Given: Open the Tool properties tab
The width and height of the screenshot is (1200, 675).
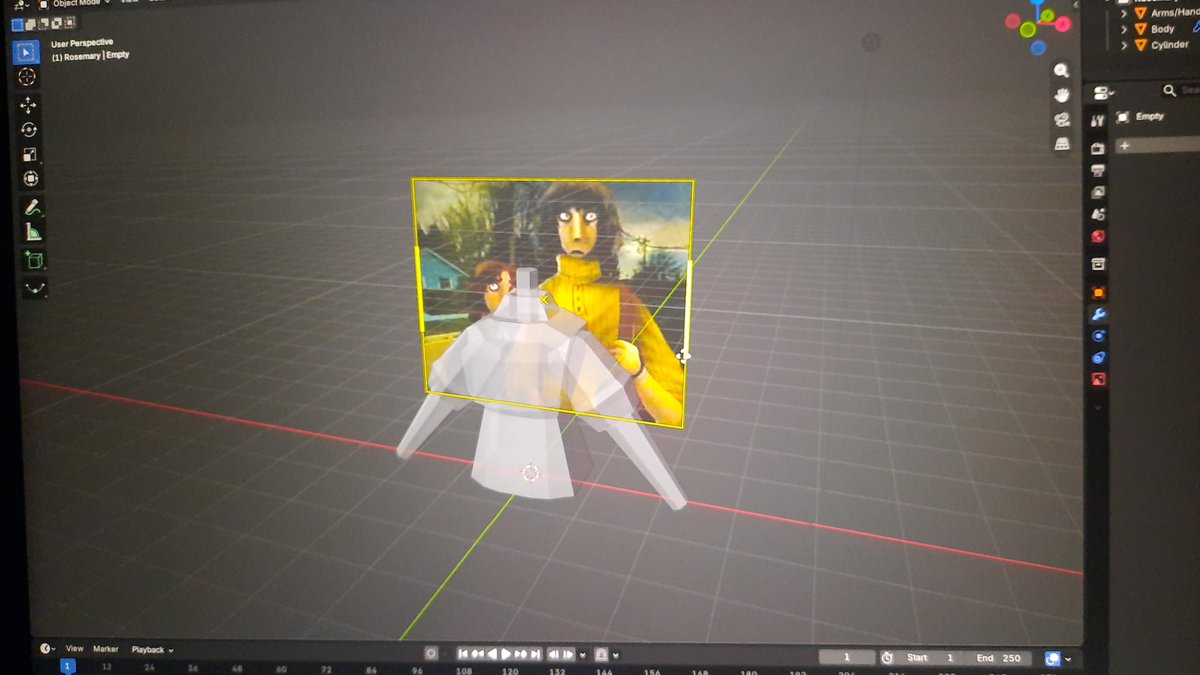Looking at the screenshot, I should click(x=1098, y=120).
